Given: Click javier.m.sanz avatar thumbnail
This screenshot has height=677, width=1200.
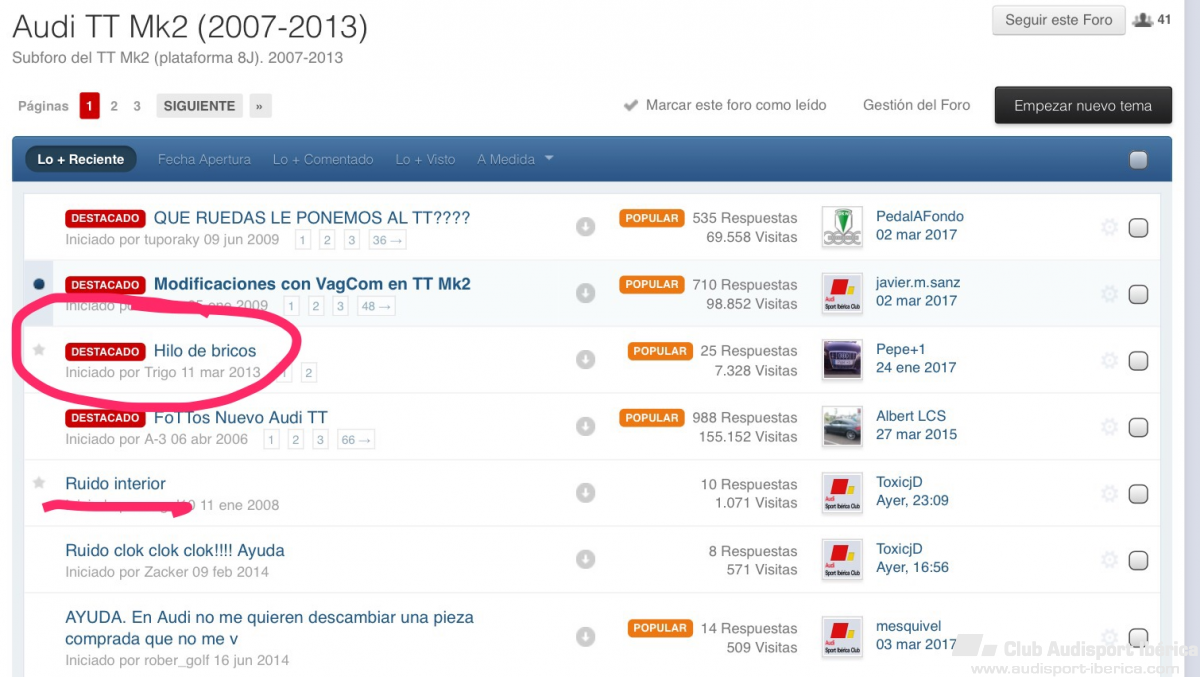Looking at the screenshot, I should tap(842, 294).
